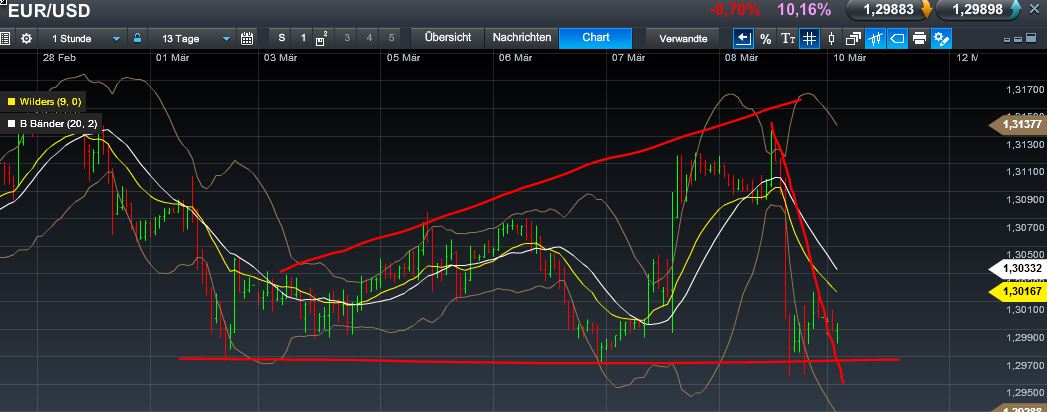Screen dimensions: 1047x412
Task: Choose the smallest panel size icon
Action: tap(1008, 40)
